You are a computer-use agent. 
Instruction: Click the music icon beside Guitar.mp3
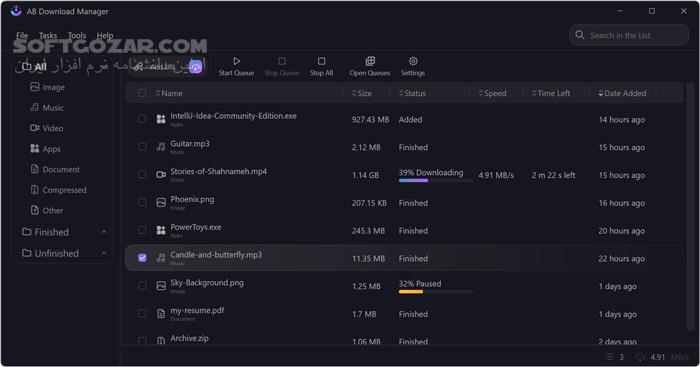(x=161, y=147)
